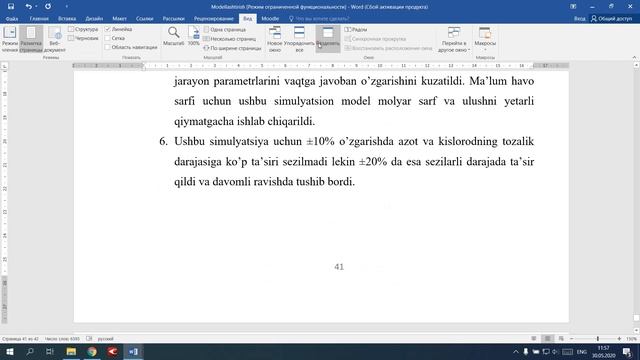Screen dimensions: 640x360
Task: Select Web Layout status bar view icon
Action: [x=561, y=339]
